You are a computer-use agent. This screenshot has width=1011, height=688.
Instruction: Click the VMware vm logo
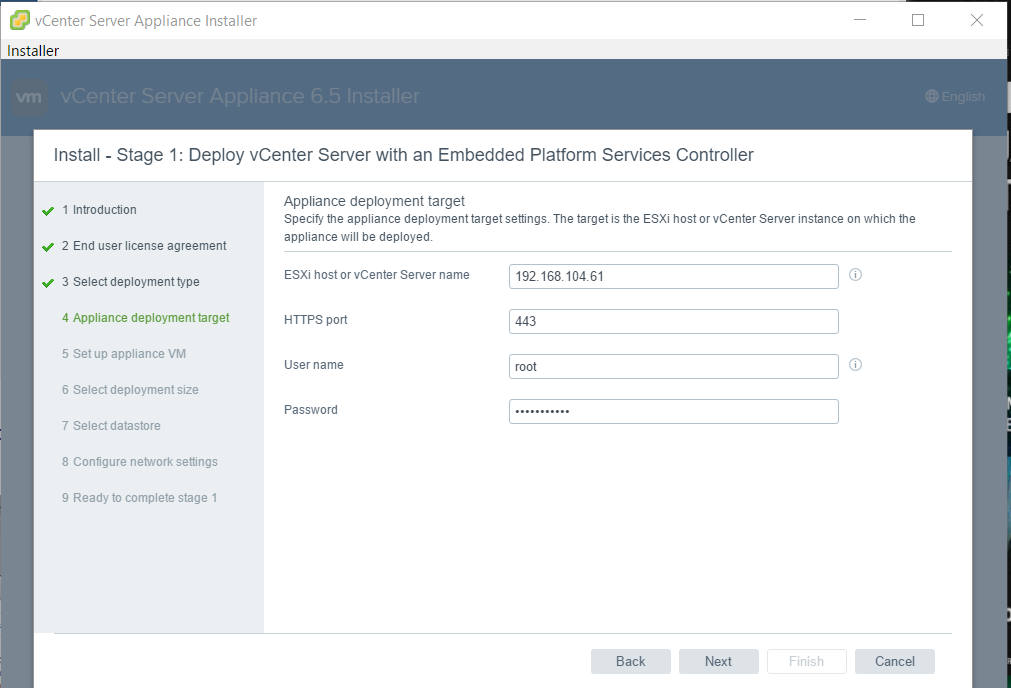click(29, 97)
